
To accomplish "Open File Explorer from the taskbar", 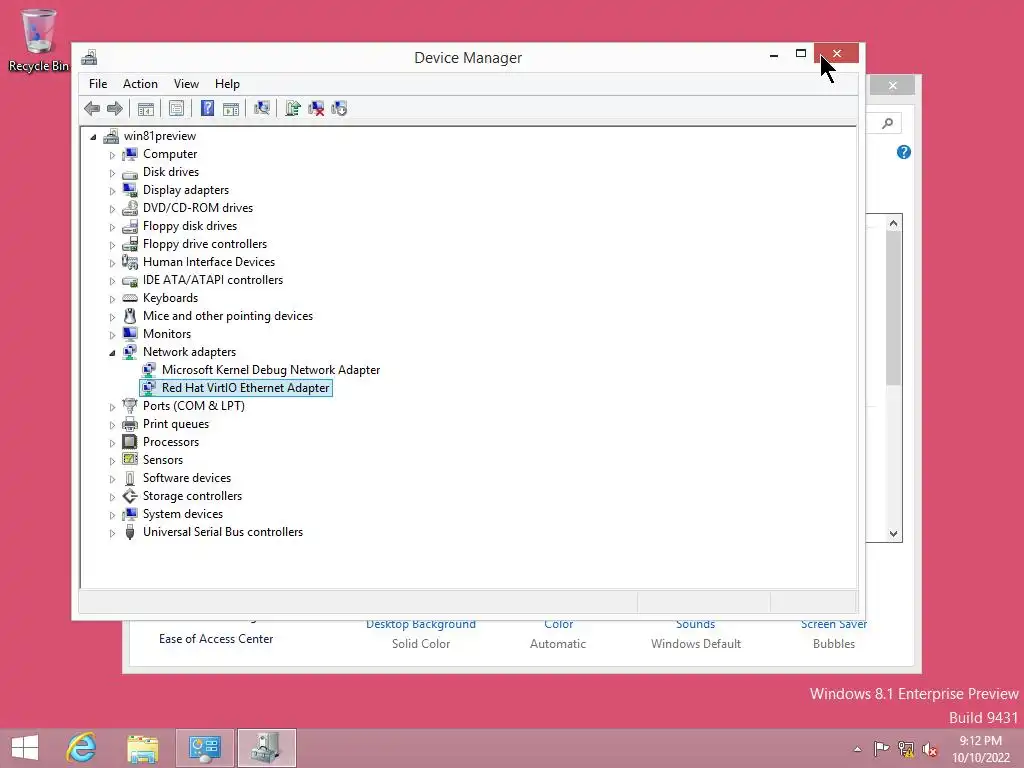I will pyautogui.click(x=143, y=749).
